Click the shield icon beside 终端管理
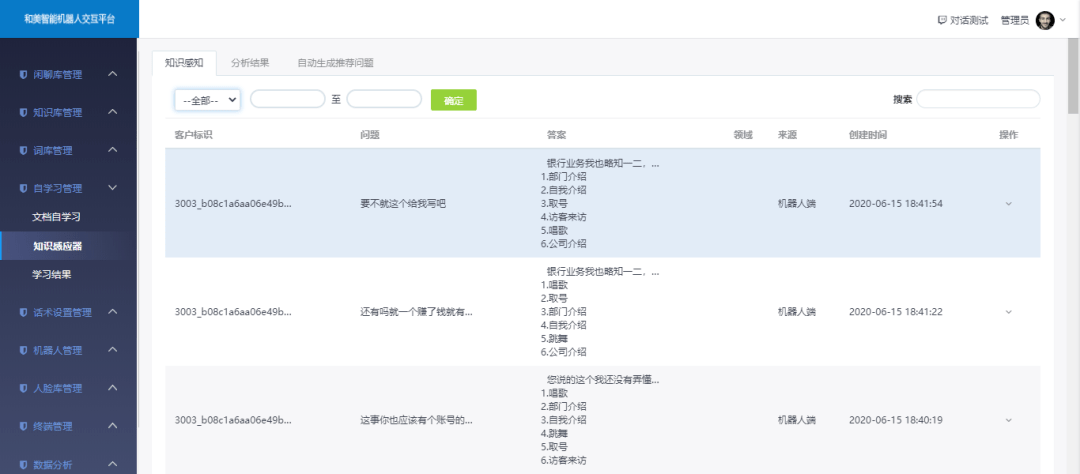The height and width of the screenshot is (474, 1080). point(23,426)
